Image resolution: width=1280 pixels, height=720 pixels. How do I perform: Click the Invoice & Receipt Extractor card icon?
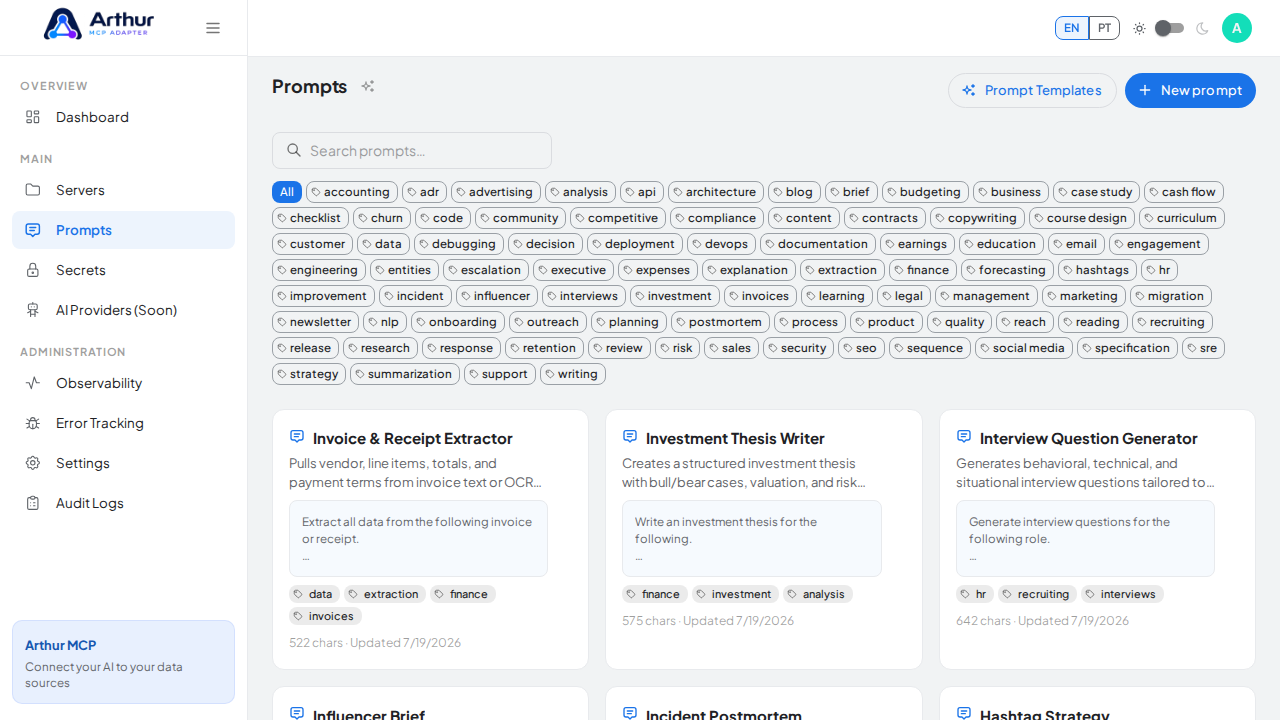(x=297, y=437)
